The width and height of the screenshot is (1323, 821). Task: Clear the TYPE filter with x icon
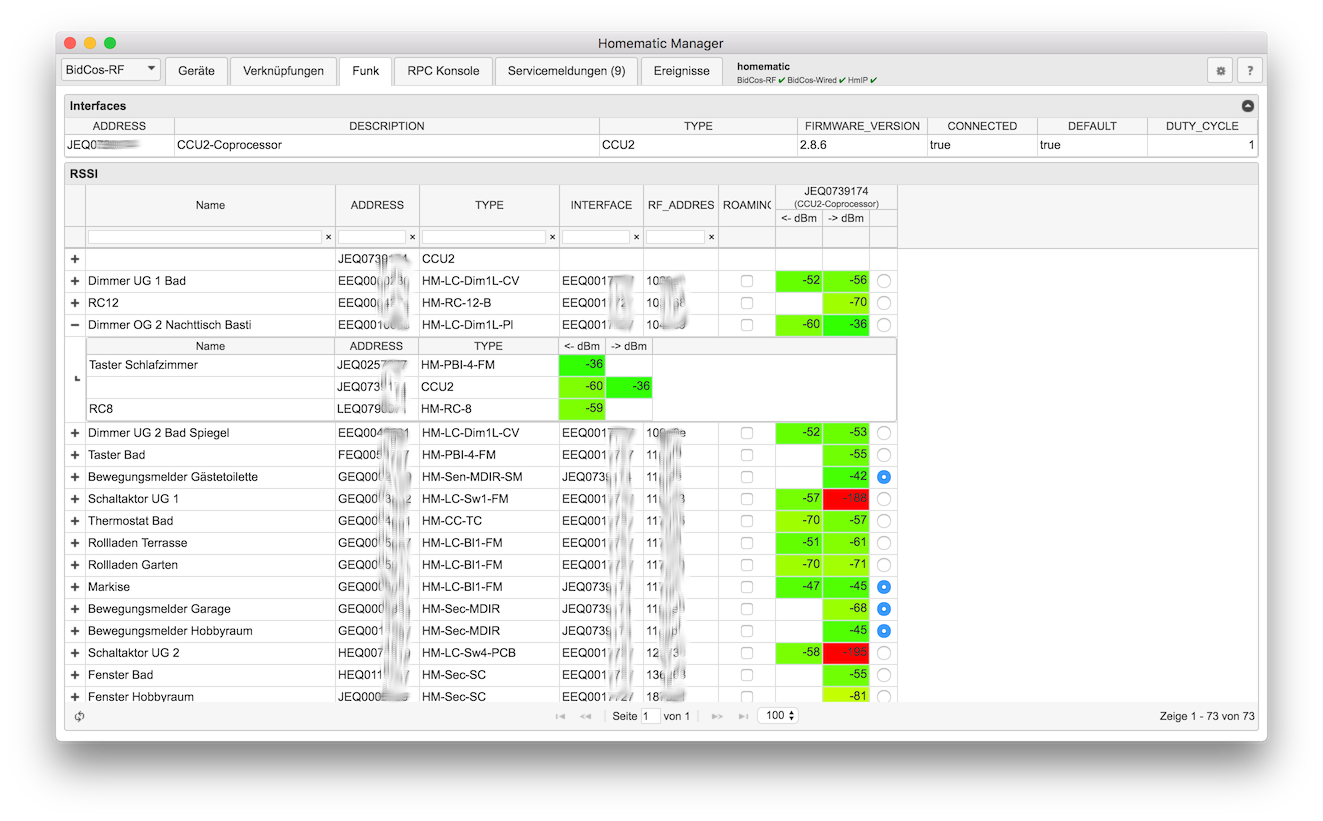pyautogui.click(x=552, y=238)
